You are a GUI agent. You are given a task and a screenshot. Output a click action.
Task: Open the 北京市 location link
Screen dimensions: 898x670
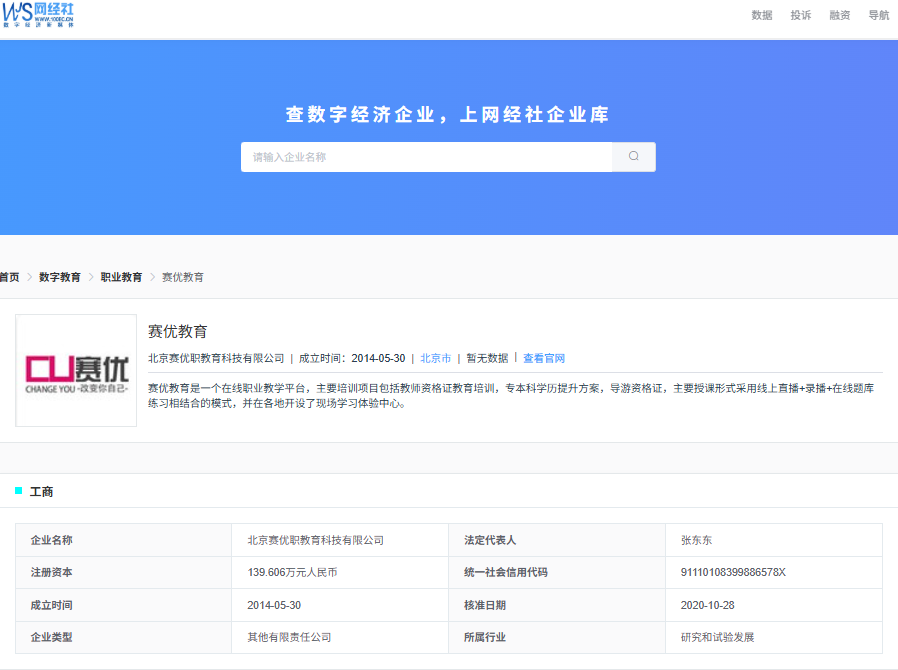click(x=435, y=358)
